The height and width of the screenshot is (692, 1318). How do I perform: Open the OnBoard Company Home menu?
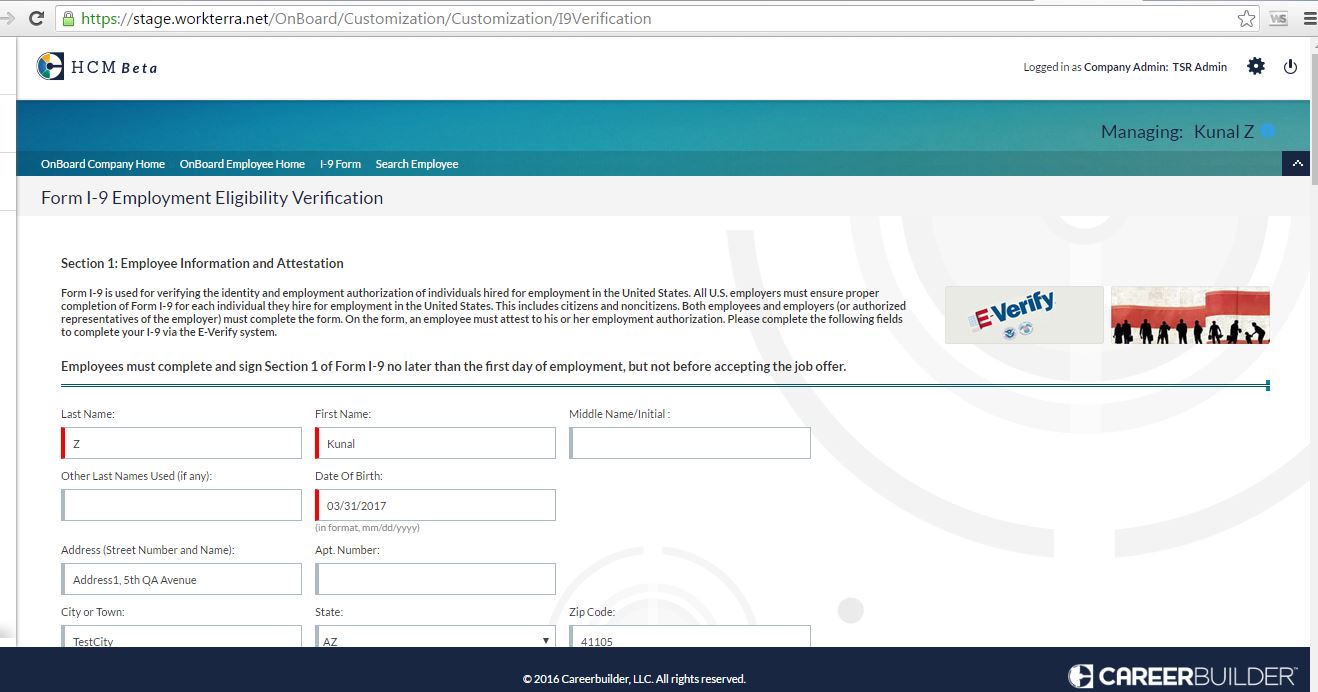[x=102, y=164]
